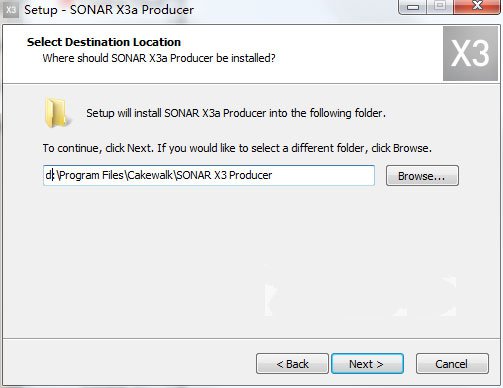Click the drive letter 'd' in path field

tap(48, 175)
